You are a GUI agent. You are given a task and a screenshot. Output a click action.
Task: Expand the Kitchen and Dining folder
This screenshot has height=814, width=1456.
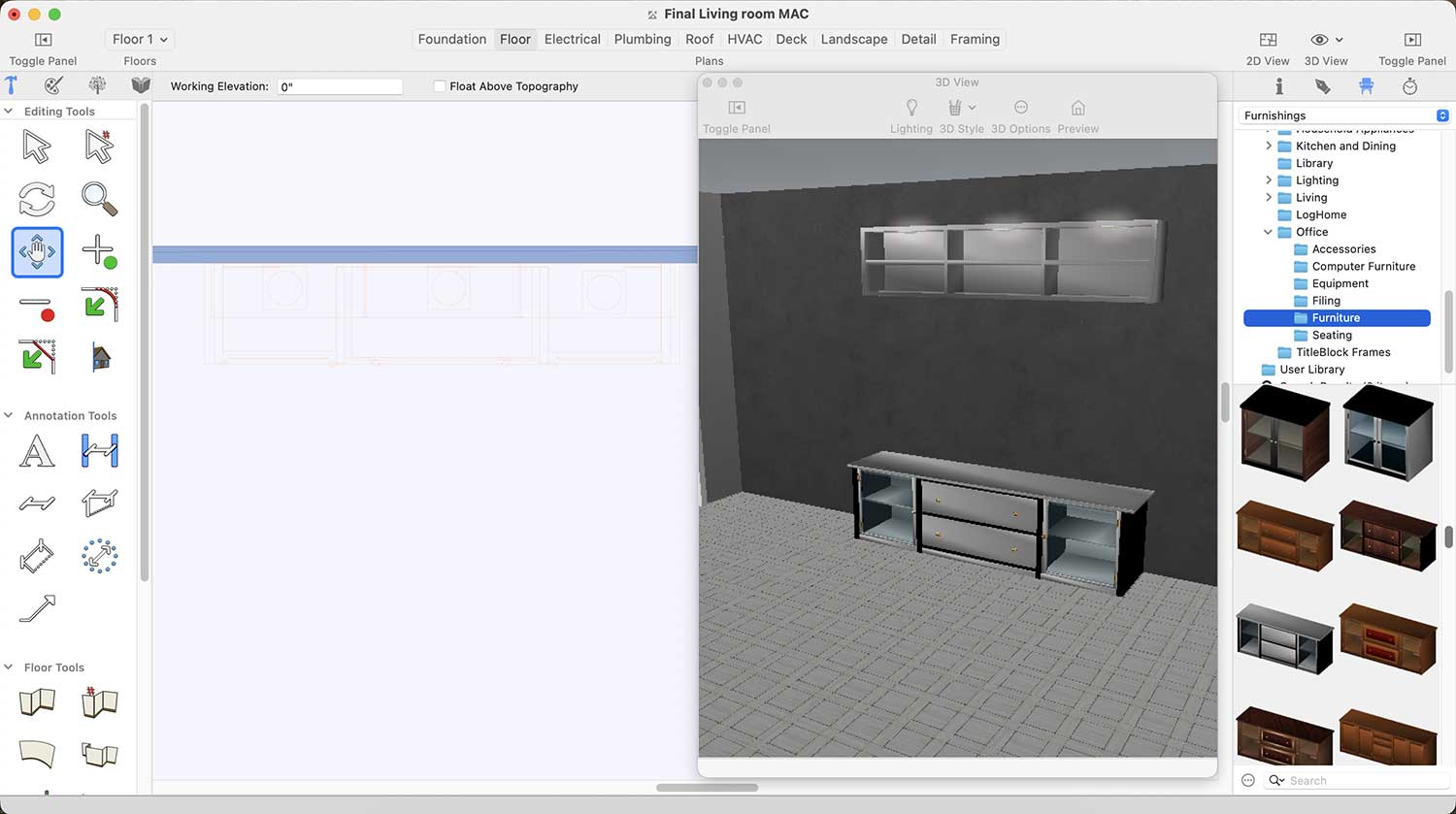(x=1269, y=147)
